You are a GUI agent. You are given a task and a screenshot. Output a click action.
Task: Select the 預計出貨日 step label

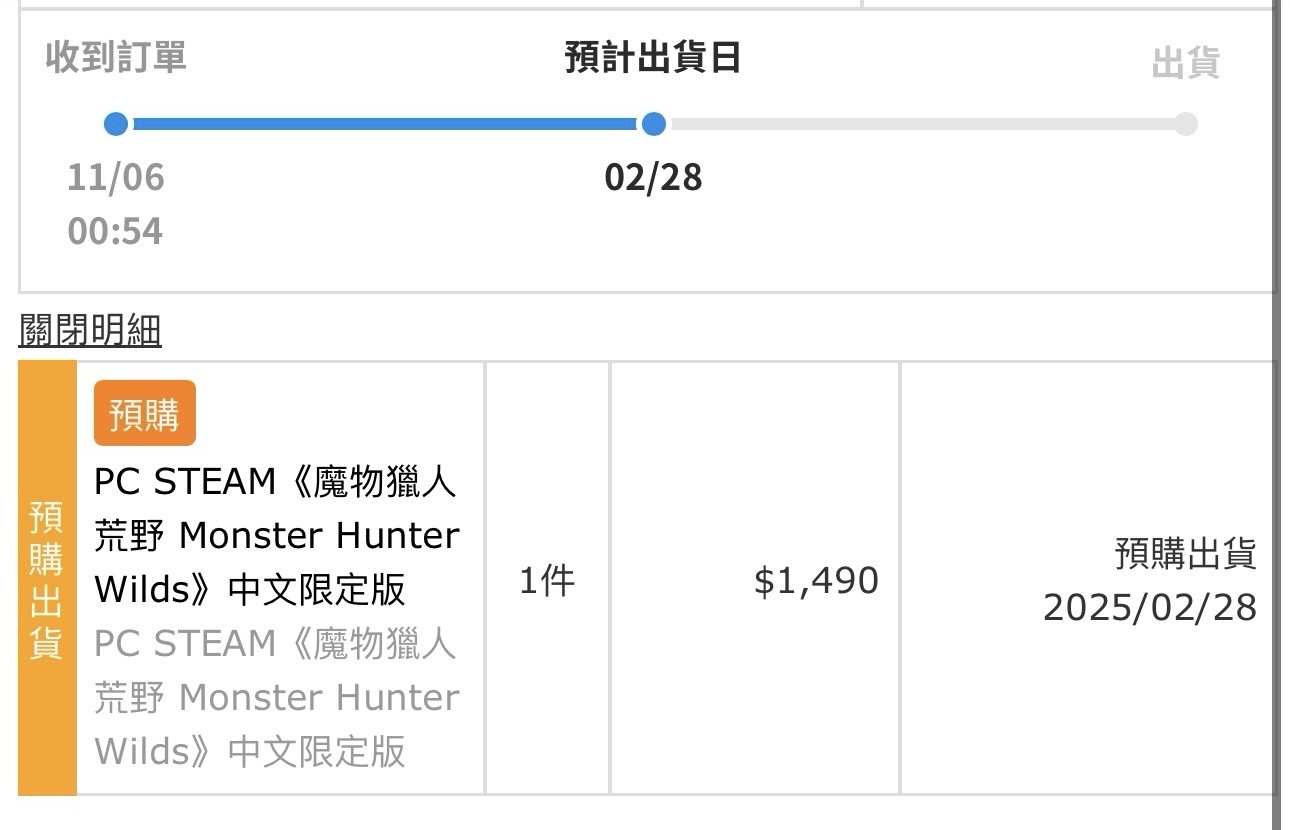point(652,57)
